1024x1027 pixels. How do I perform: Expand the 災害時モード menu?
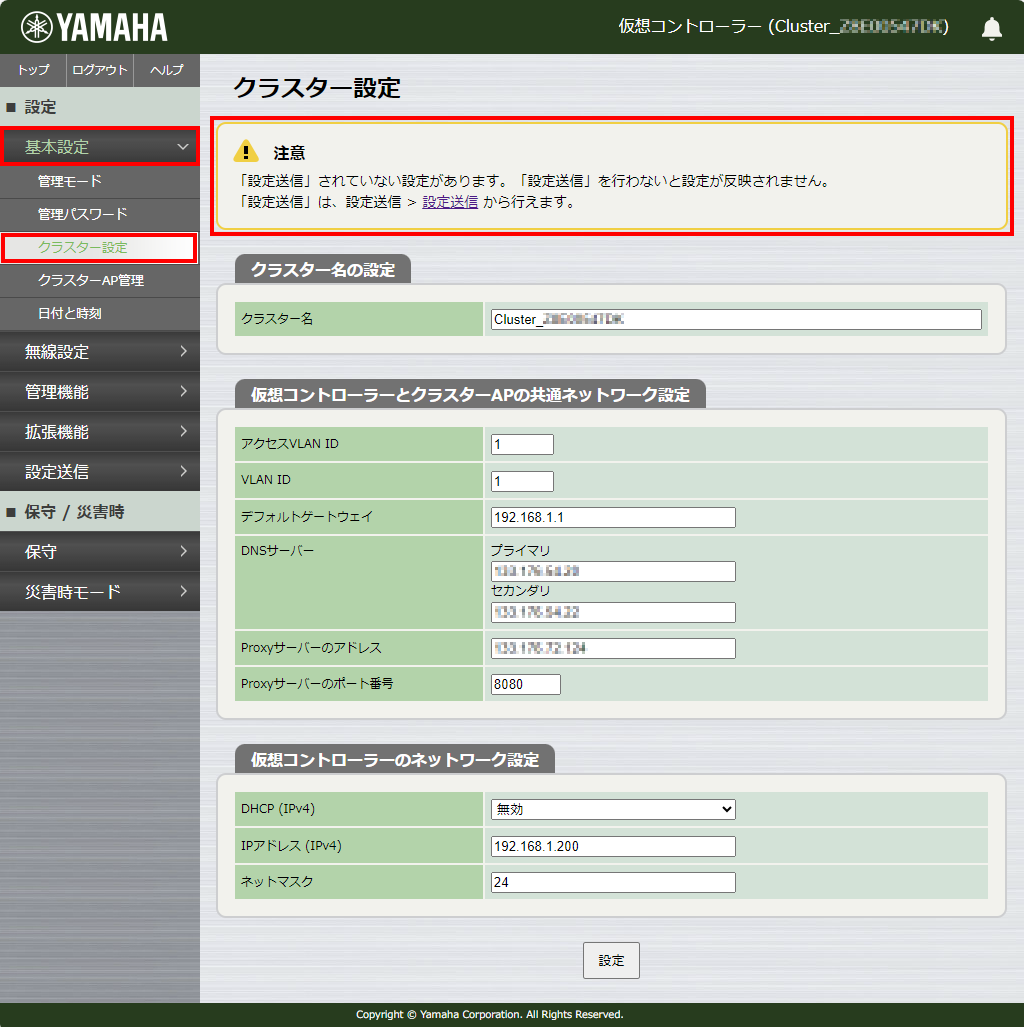pyautogui.click(x=99, y=592)
